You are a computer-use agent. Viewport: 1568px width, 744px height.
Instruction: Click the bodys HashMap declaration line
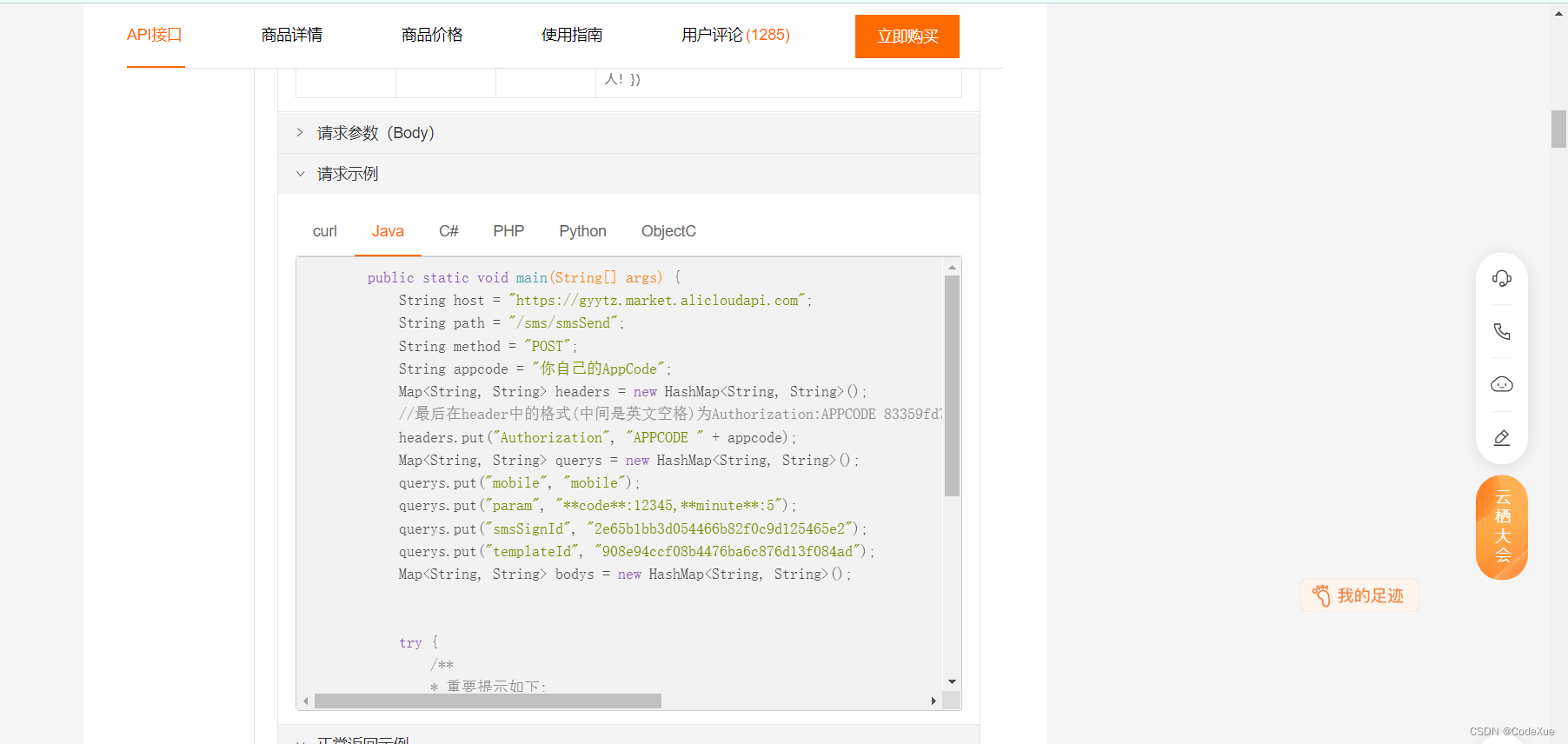click(625, 575)
